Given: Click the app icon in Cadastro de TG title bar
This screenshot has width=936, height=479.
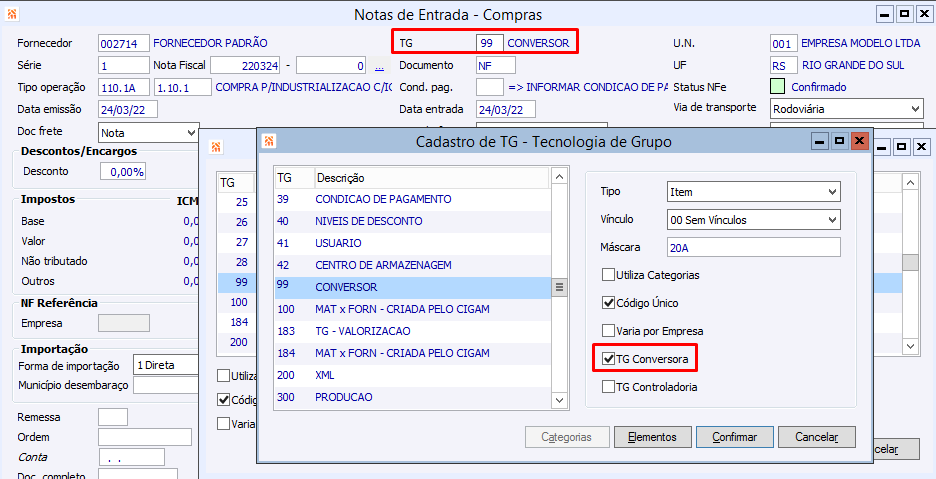Looking at the screenshot, I should [269, 141].
